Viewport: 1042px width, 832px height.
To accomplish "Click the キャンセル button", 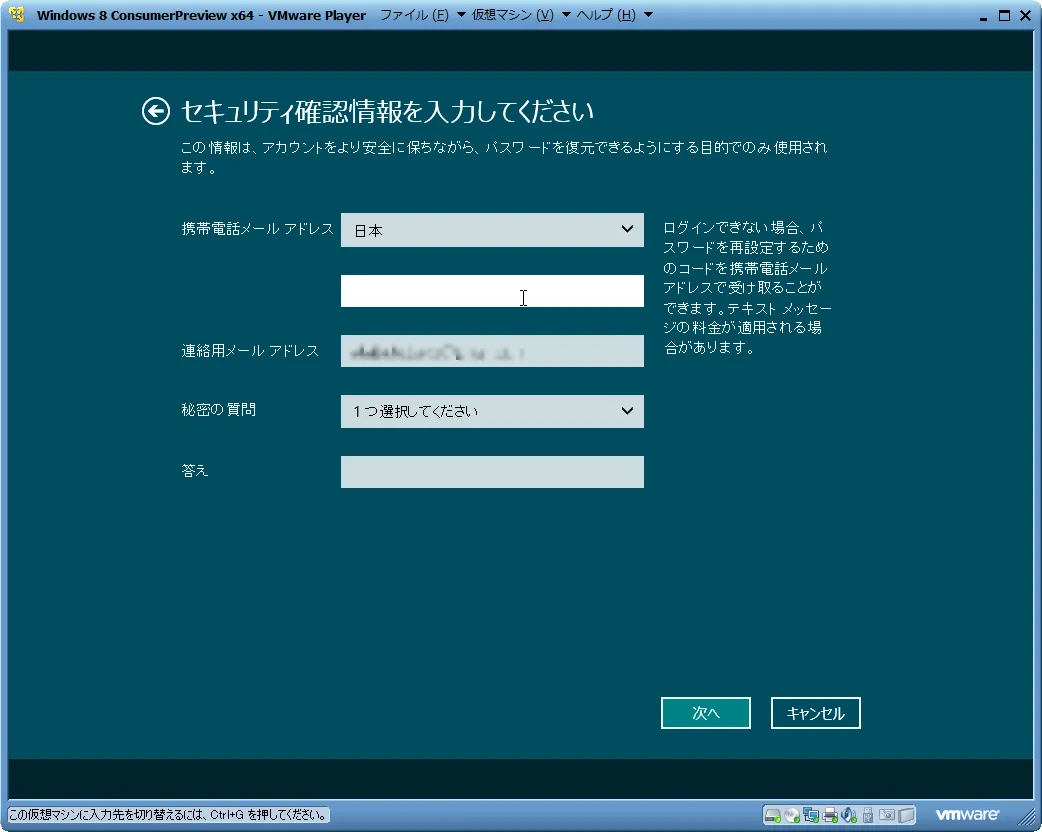I will click(815, 712).
